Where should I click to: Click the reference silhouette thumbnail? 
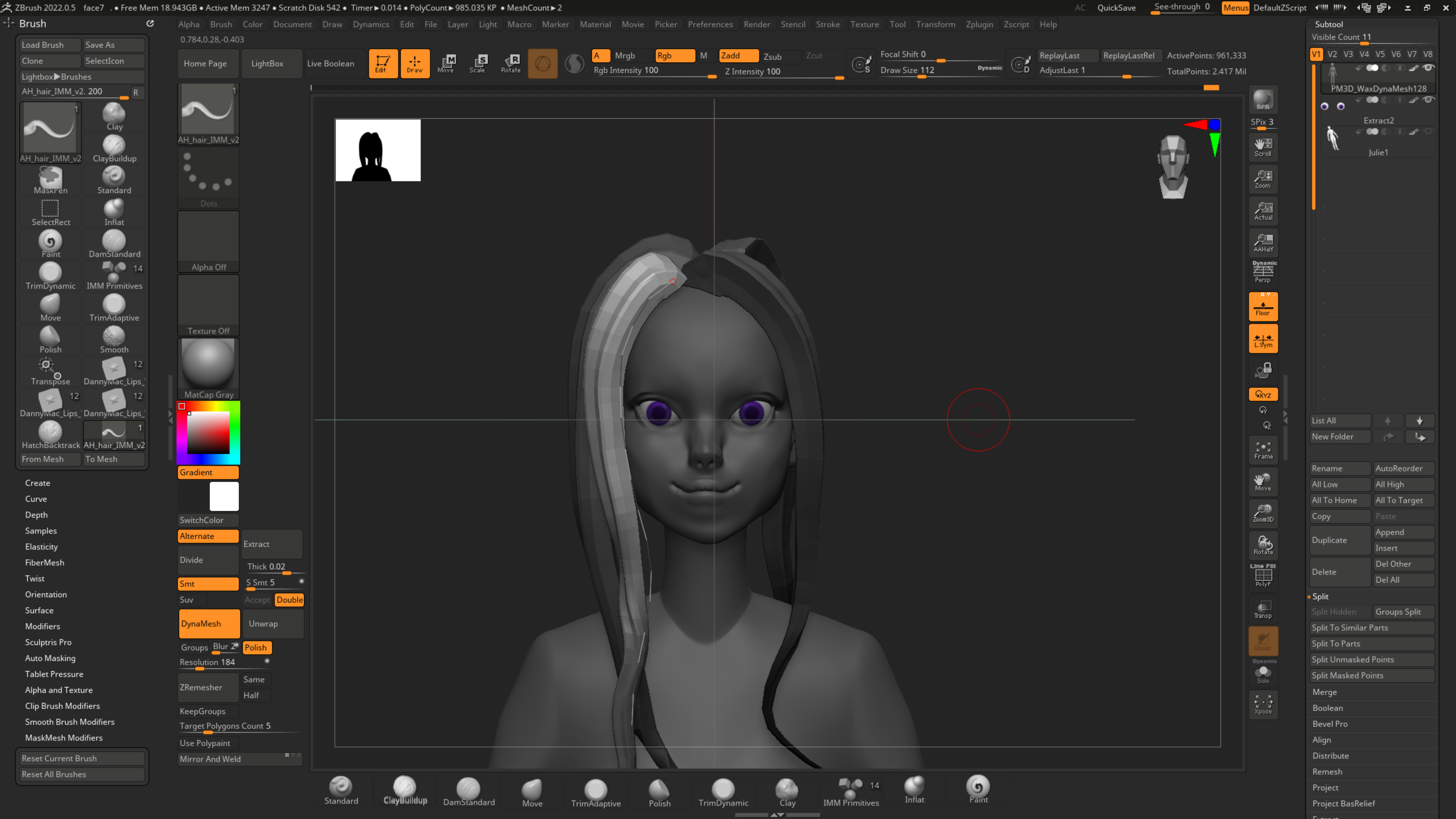(378, 150)
